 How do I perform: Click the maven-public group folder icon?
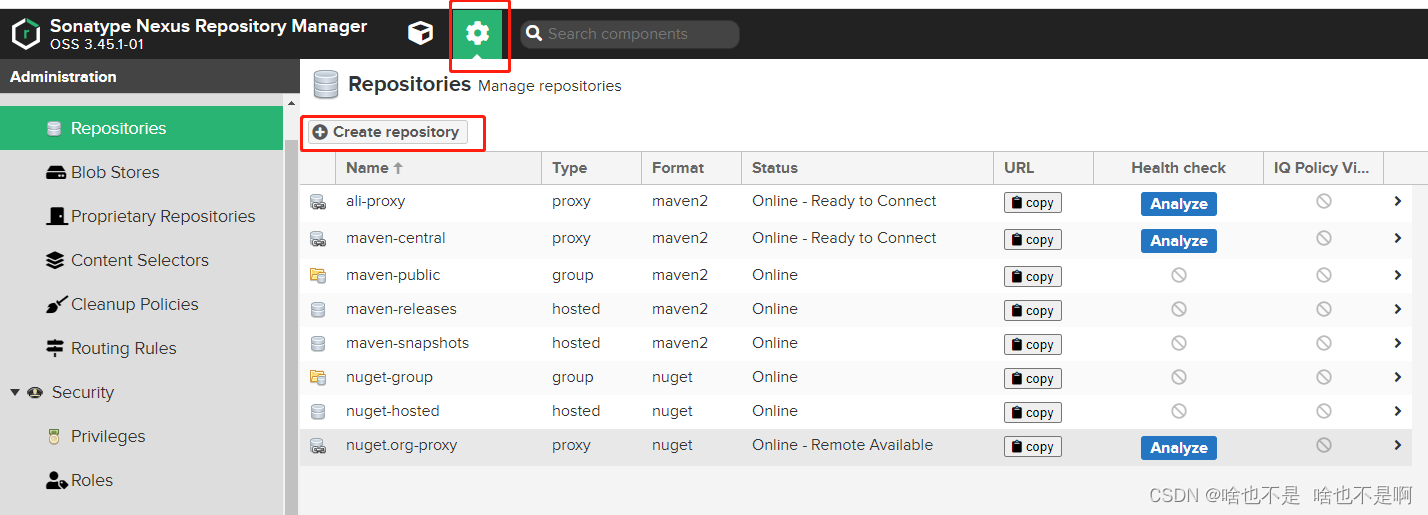[318, 275]
